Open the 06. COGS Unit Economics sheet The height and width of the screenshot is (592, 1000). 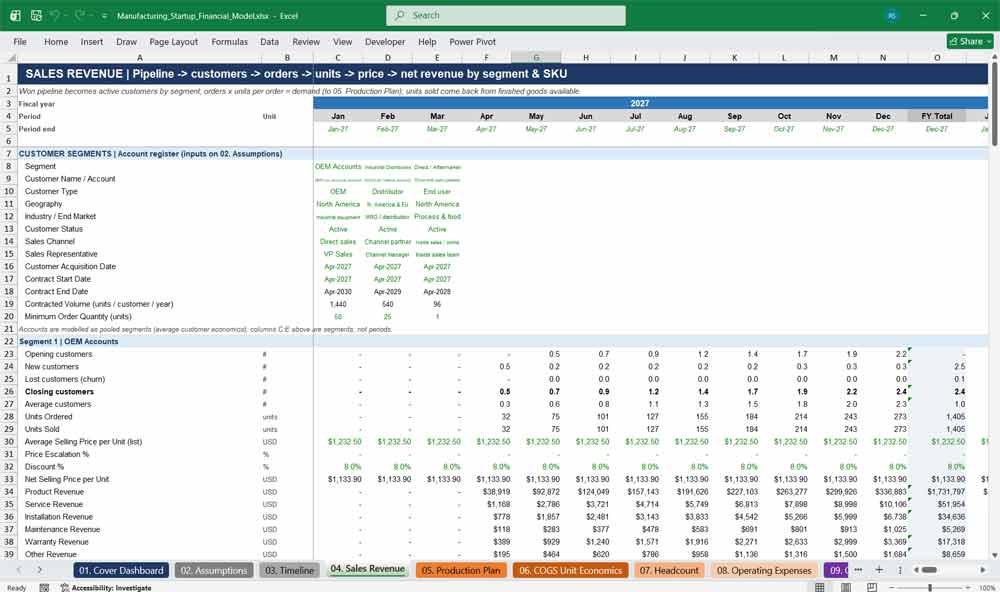tap(570, 570)
